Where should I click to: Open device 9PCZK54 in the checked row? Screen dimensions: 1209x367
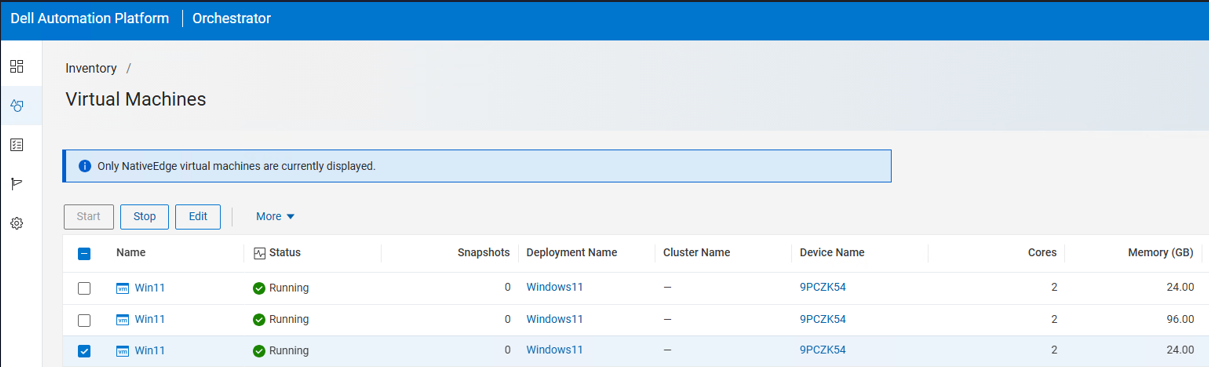(823, 351)
